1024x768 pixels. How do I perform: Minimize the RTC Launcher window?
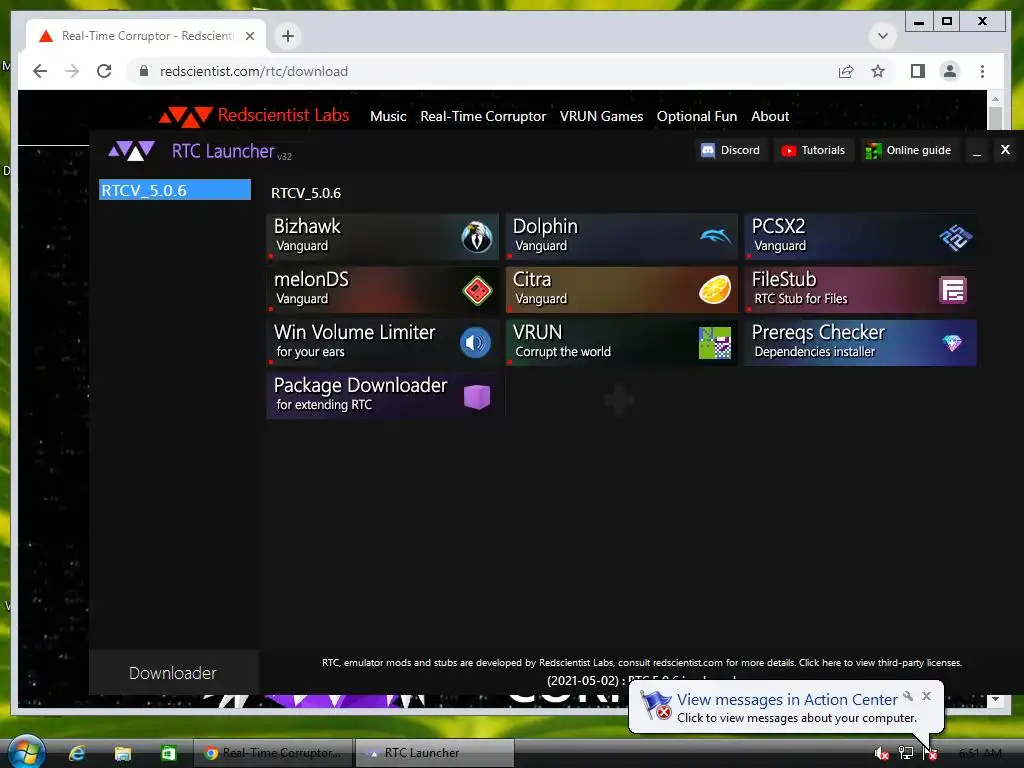(x=977, y=151)
